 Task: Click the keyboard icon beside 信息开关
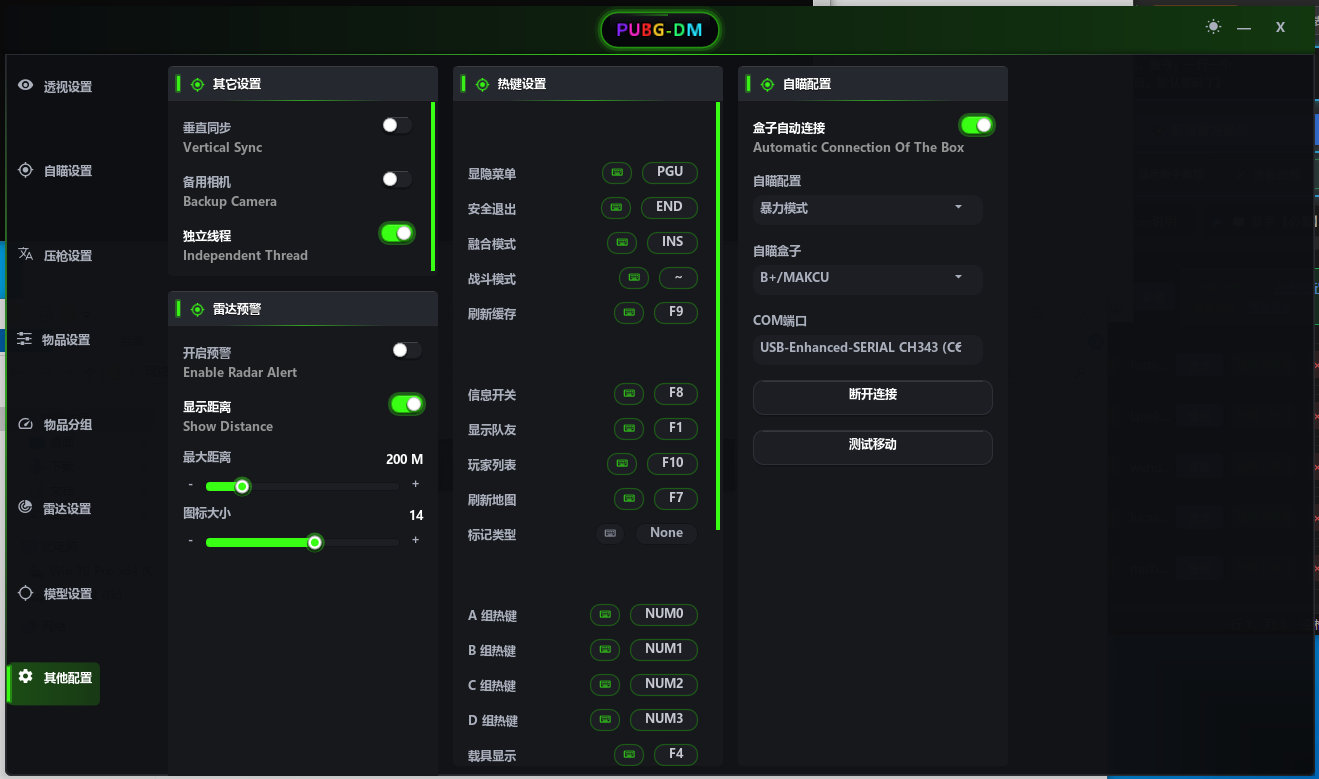[x=629, y=393]
